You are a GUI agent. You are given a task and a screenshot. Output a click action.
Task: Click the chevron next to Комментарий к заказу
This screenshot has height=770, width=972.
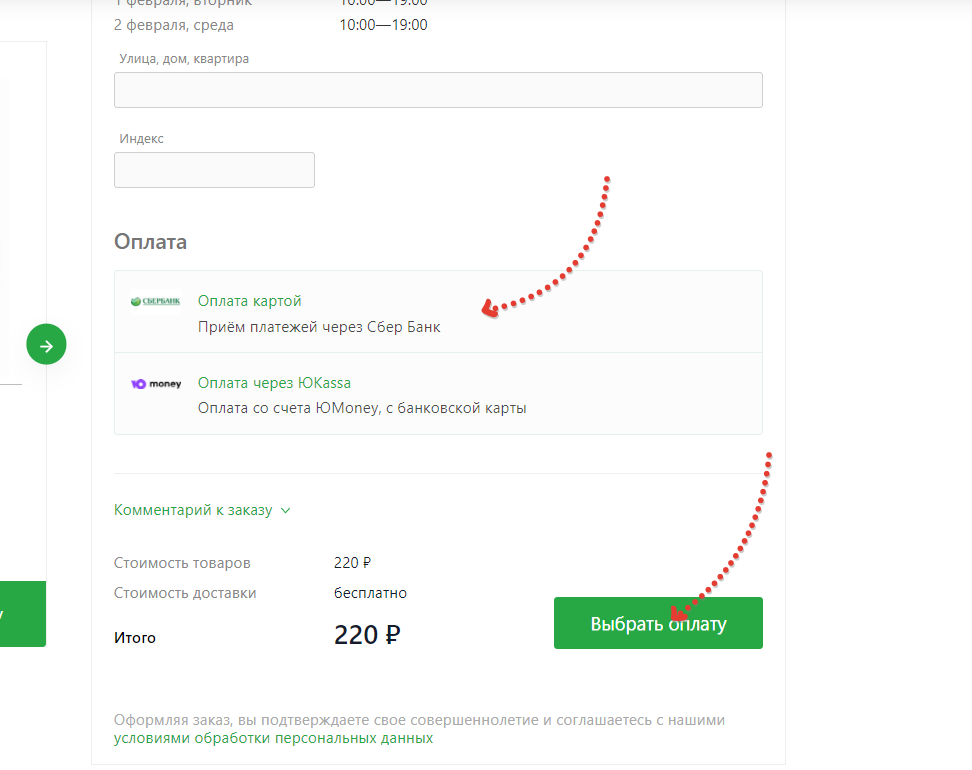[285, 511]
